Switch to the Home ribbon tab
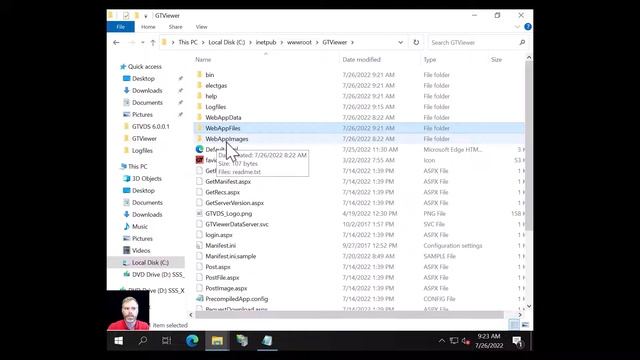The width and height of the screenshot is (640, 360). tap(148, 27)
